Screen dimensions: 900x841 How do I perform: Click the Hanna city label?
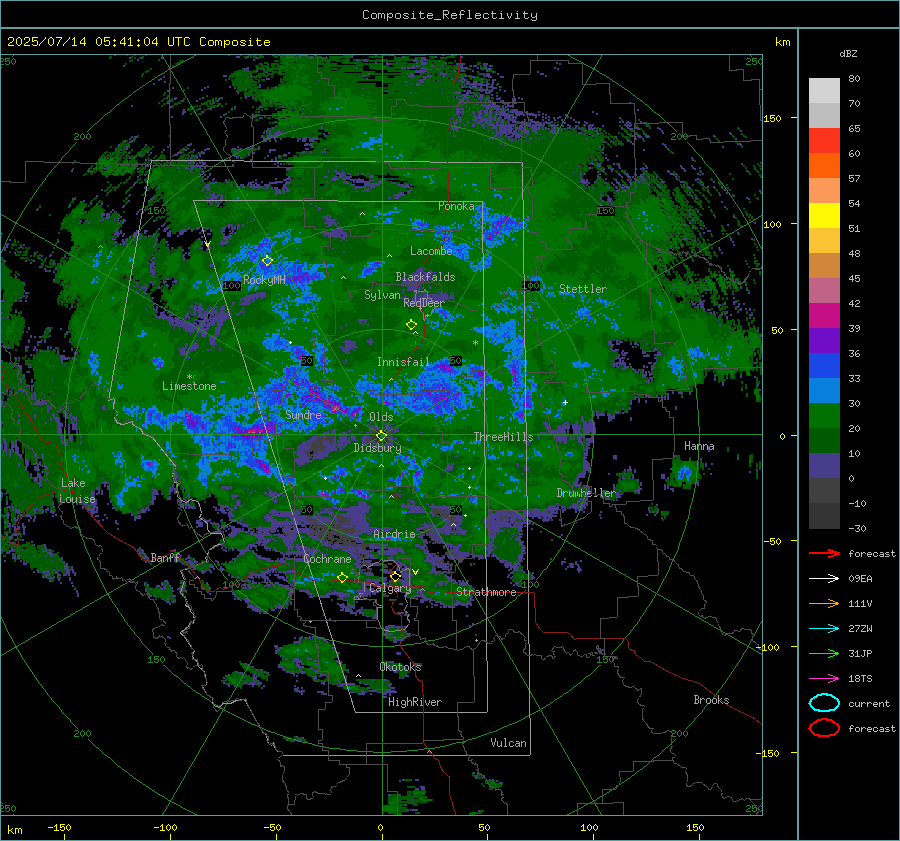tap(699, 446)
